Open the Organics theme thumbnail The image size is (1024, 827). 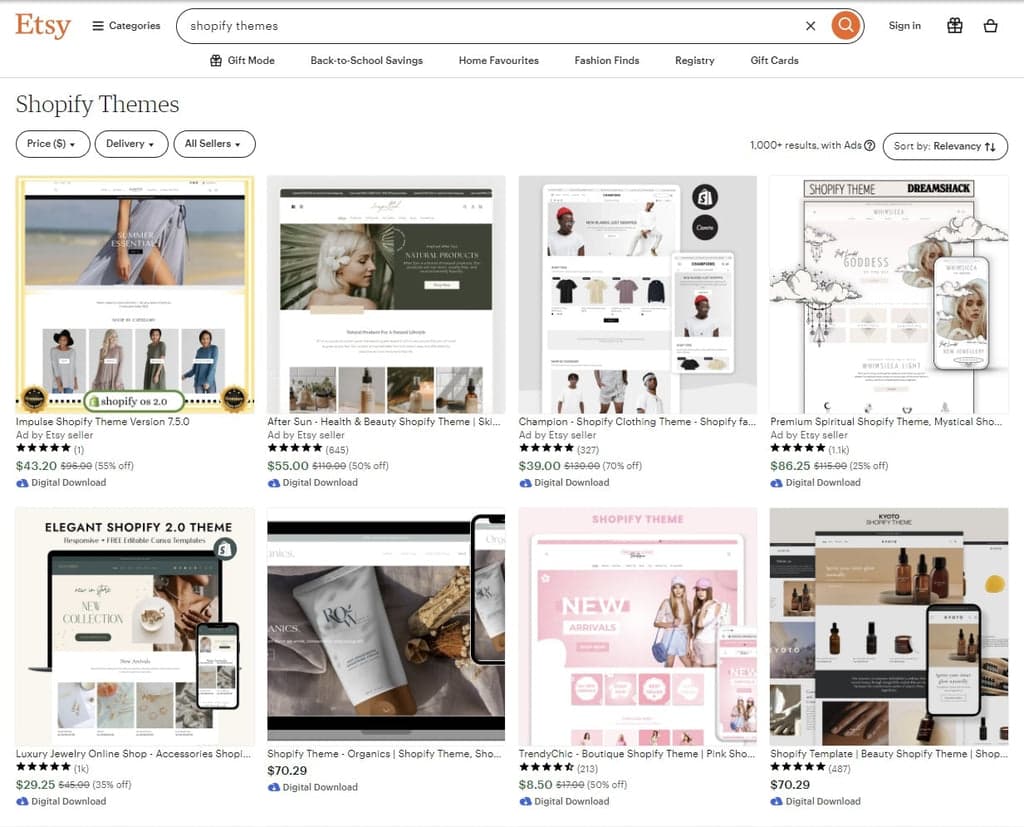tap(386, 626)
